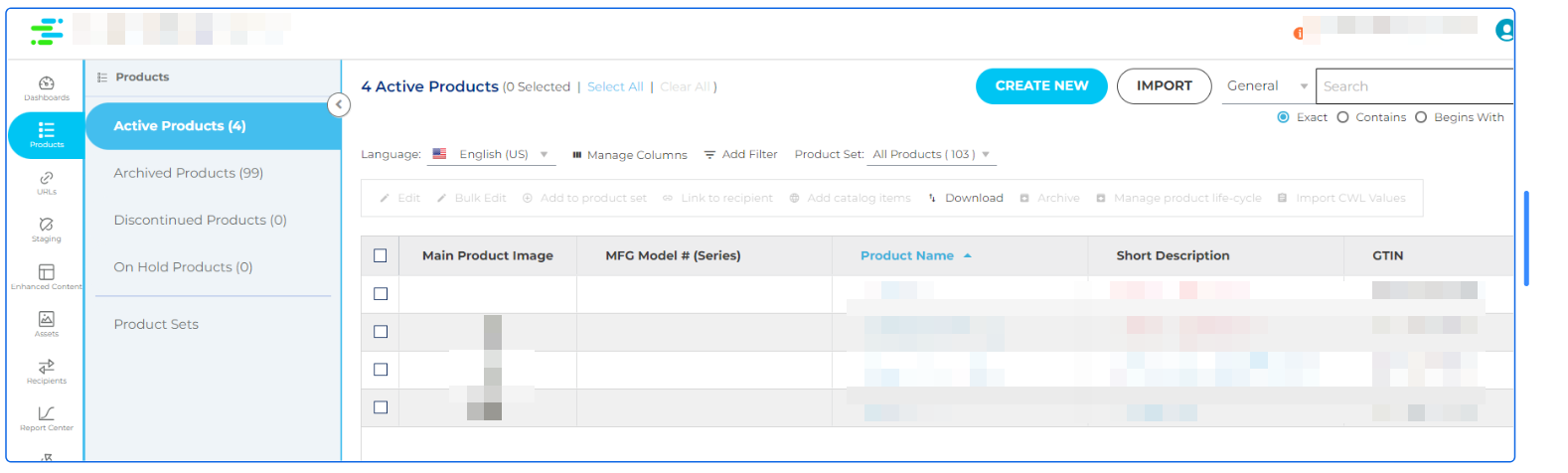
Task: Open Product Sets in side panel
Action: (x=156, y=324)
